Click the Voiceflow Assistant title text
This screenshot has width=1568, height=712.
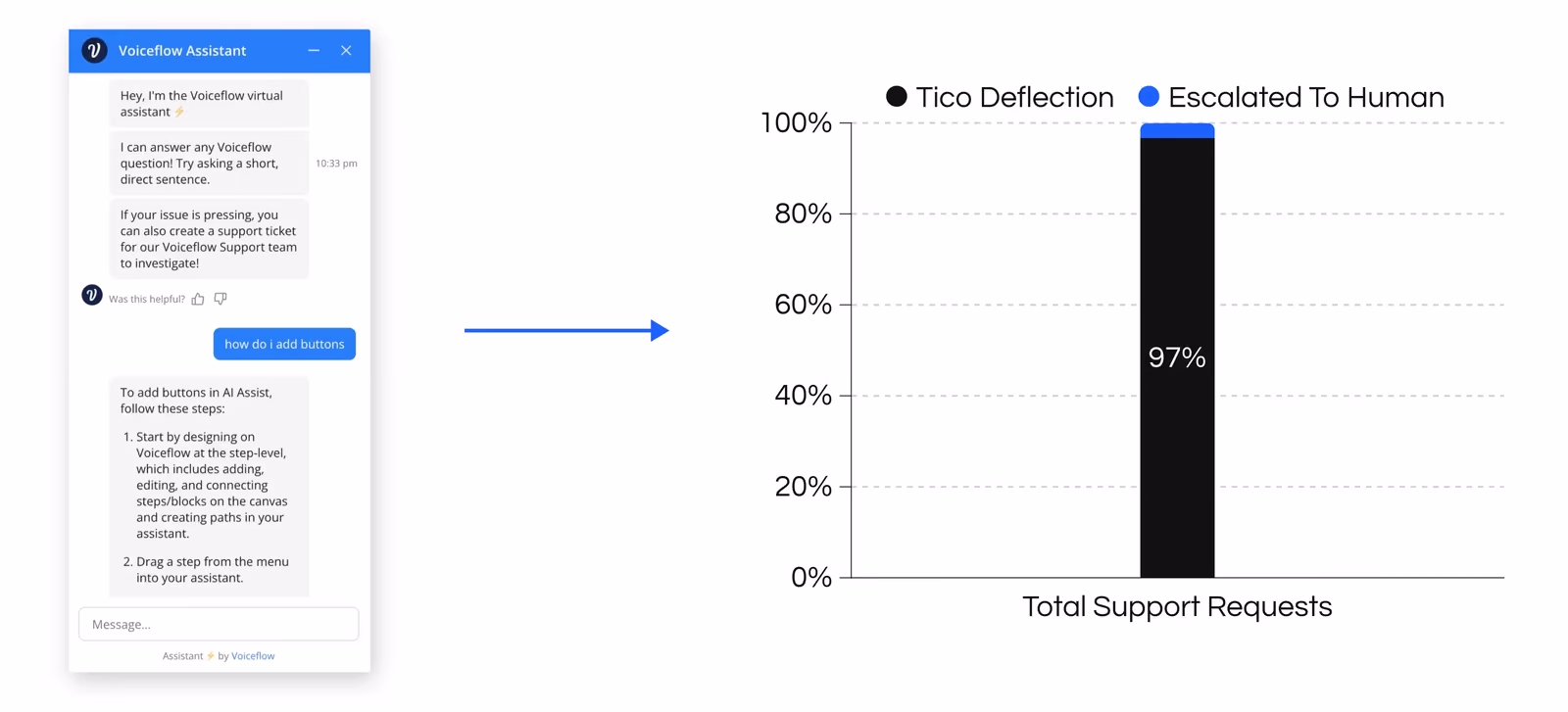pos(182,50)
